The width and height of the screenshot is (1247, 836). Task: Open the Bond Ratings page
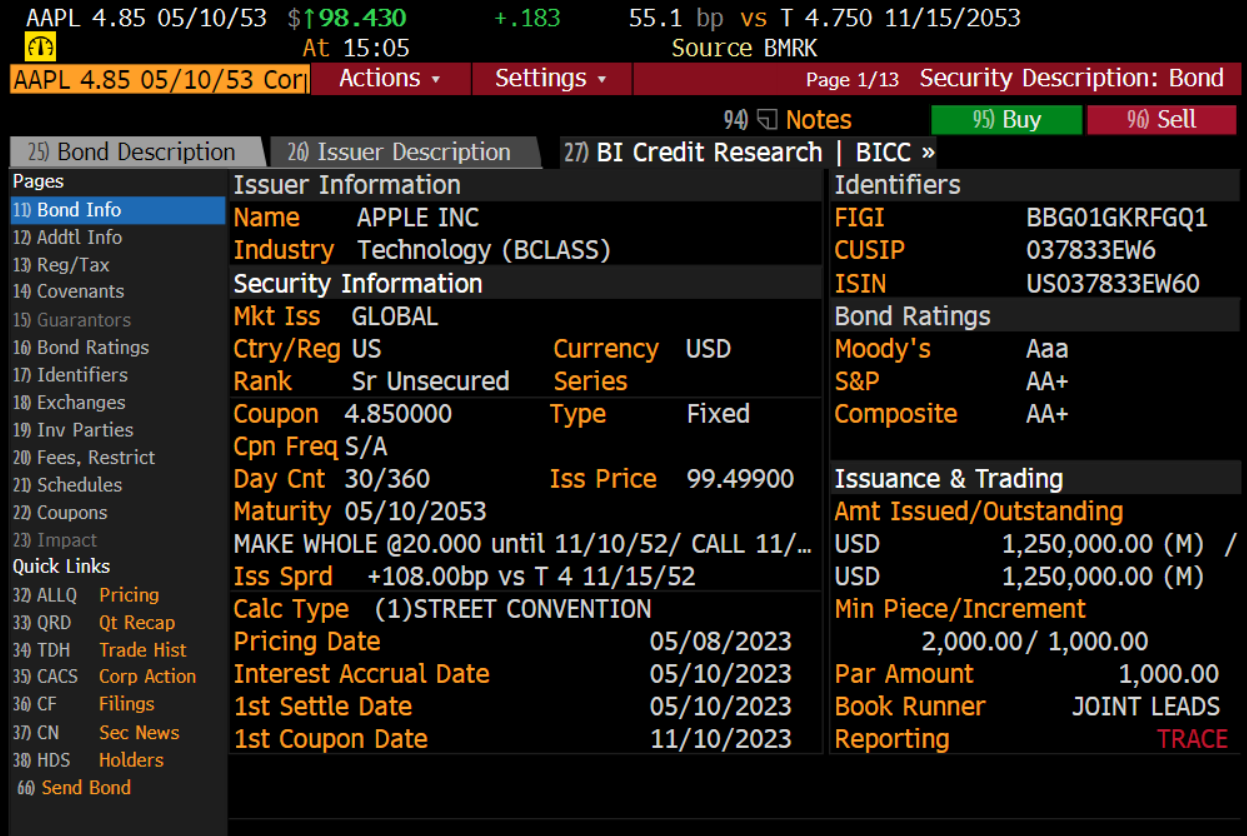pyautogui.click(x=92, y=348)
